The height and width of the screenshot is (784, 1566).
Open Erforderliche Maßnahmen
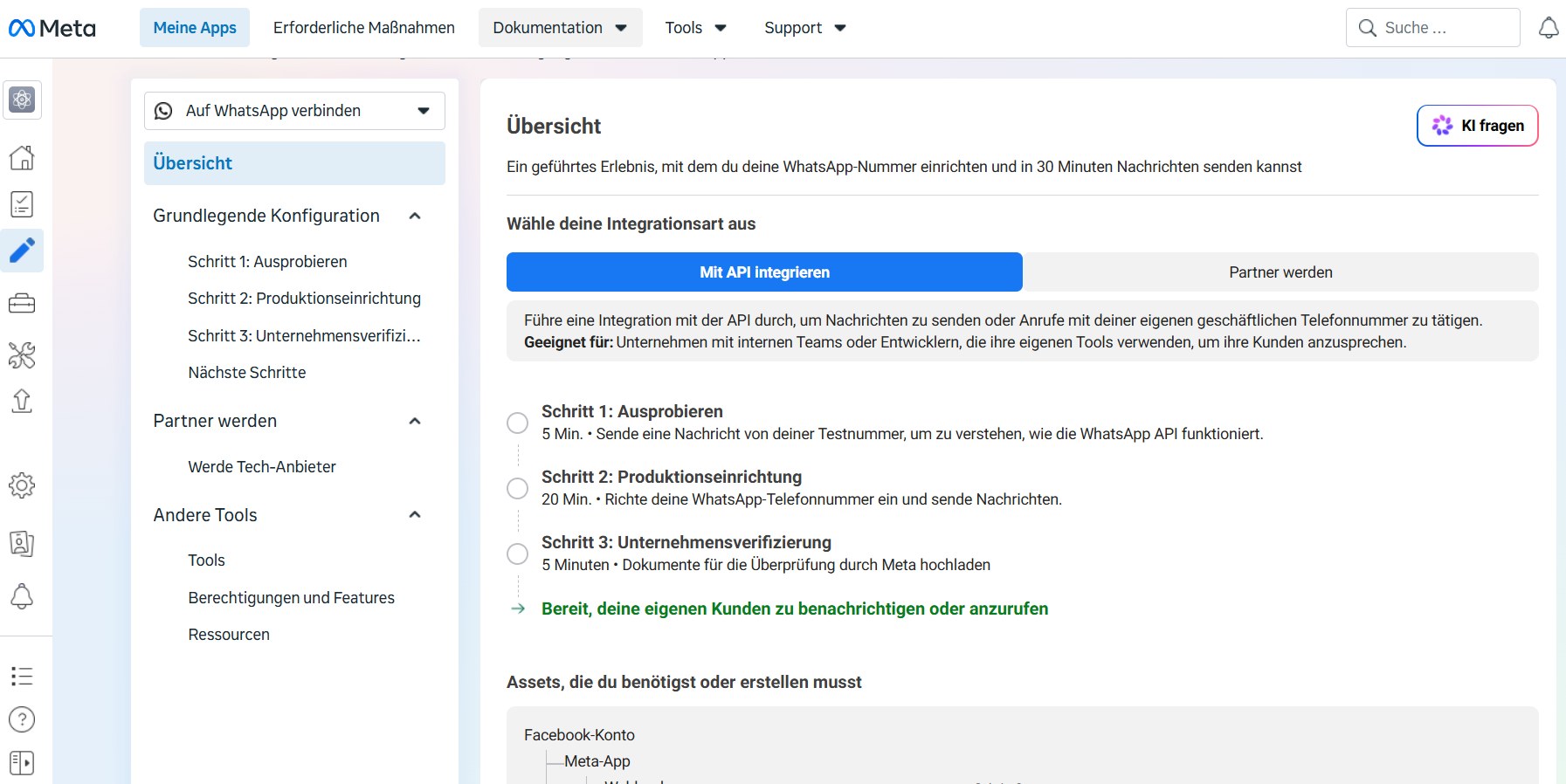tap(364, 28)
